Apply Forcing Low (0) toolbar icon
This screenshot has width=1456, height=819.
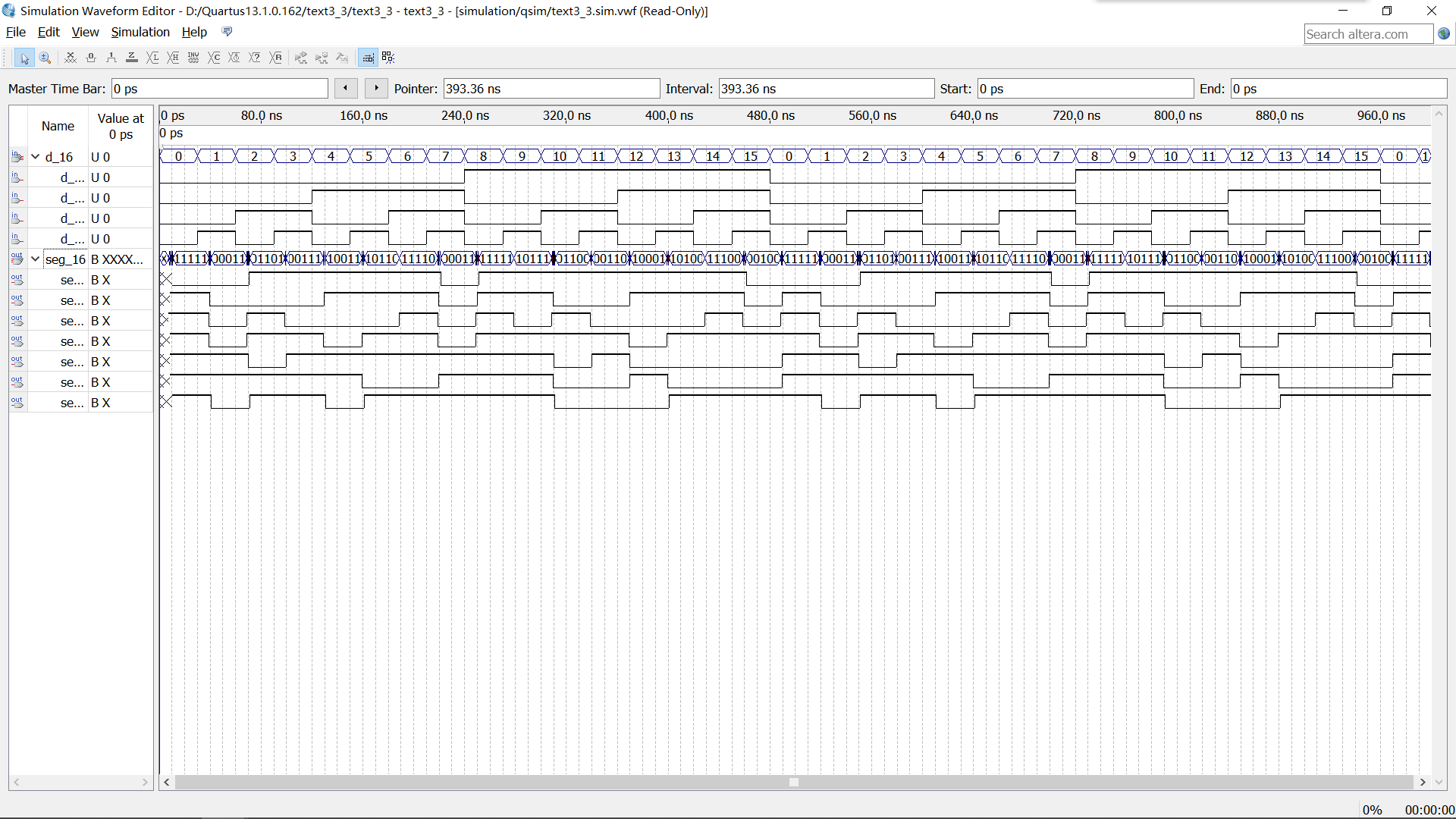pyautogui.click(x=91, y=58)
